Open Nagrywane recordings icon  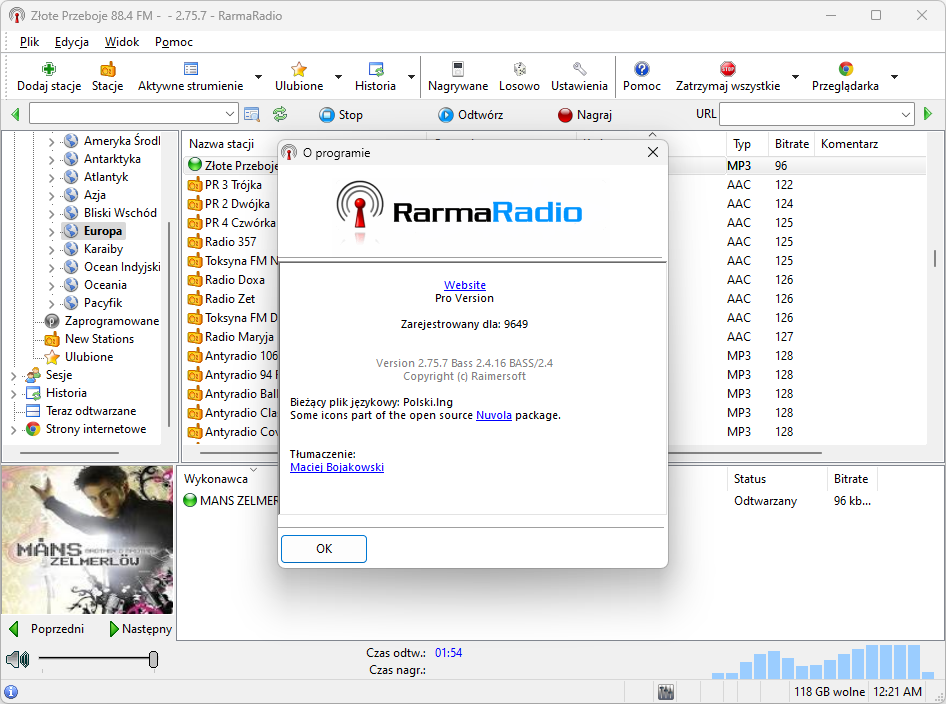[458, 69]
